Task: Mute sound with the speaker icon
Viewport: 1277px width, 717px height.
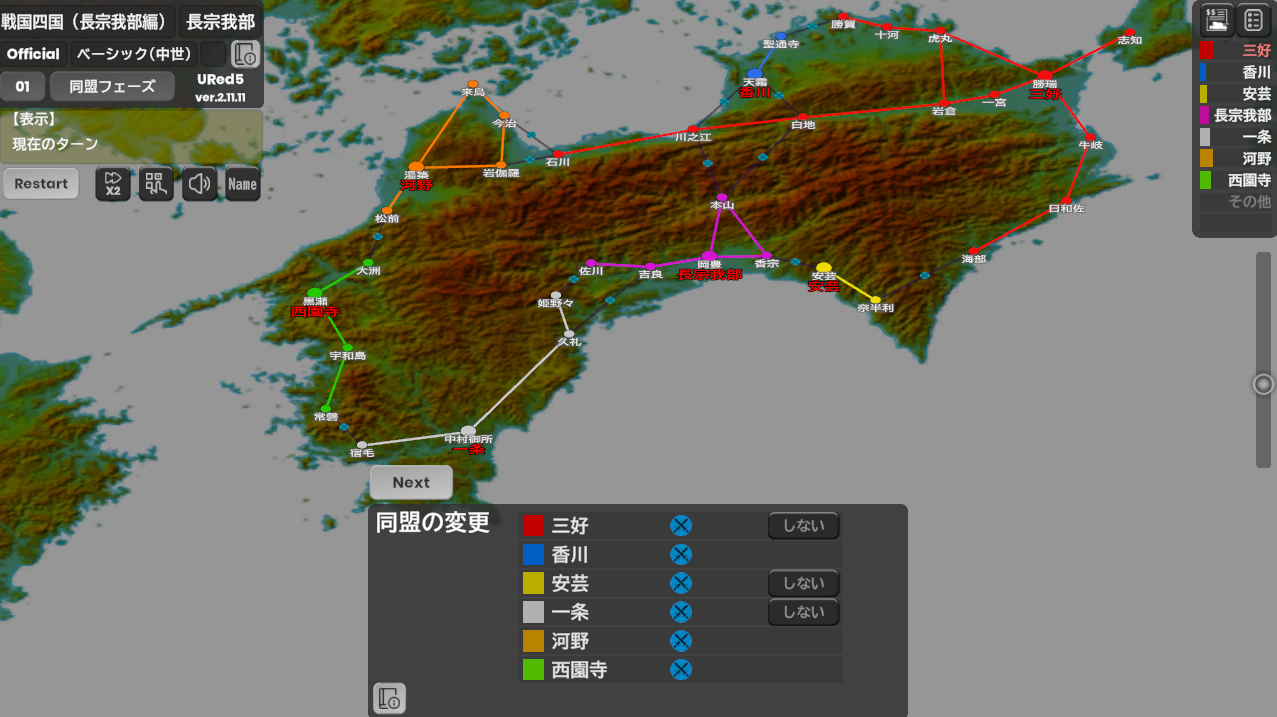Action: [x=200, y=184]
